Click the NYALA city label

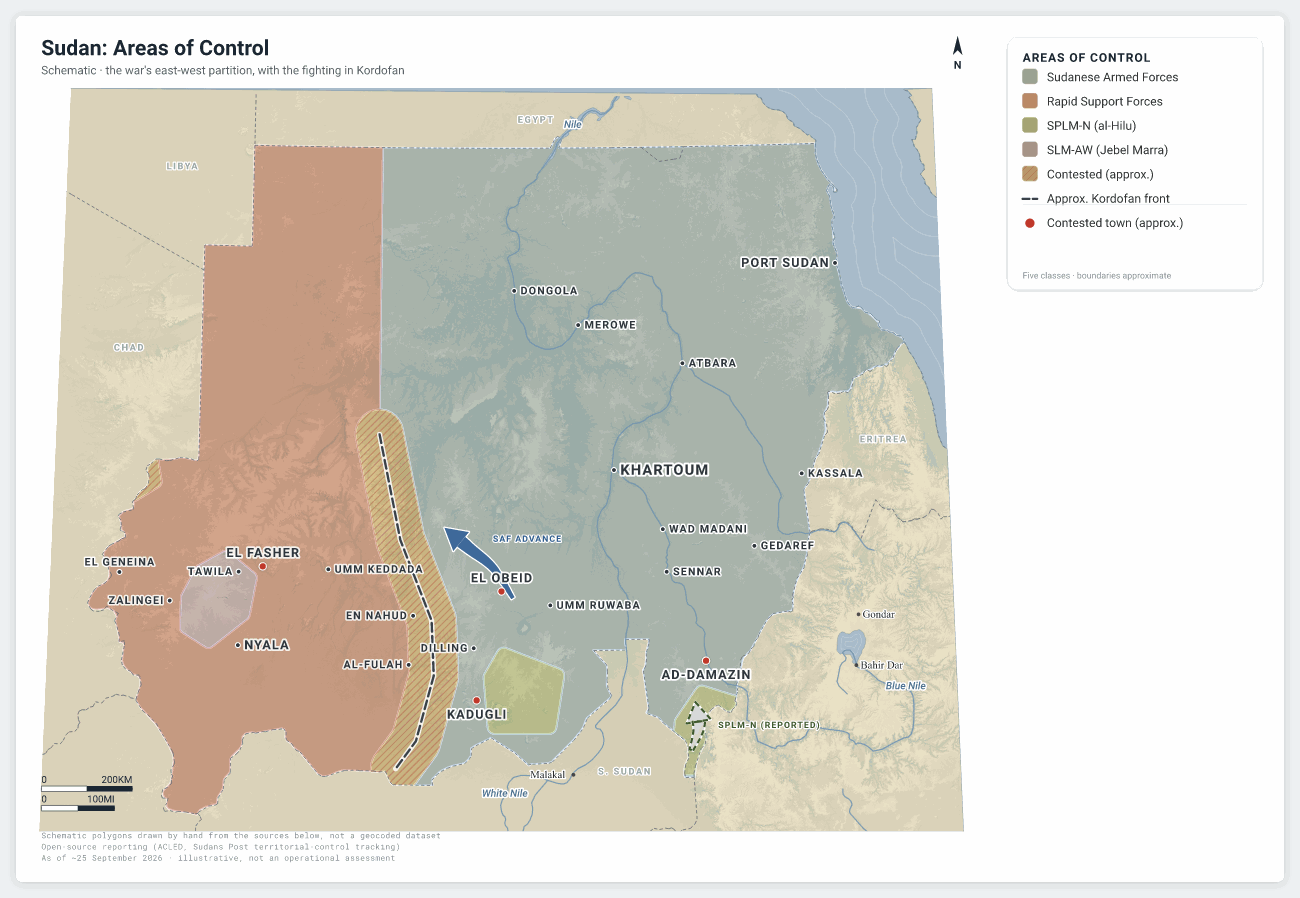coord(267,645)
